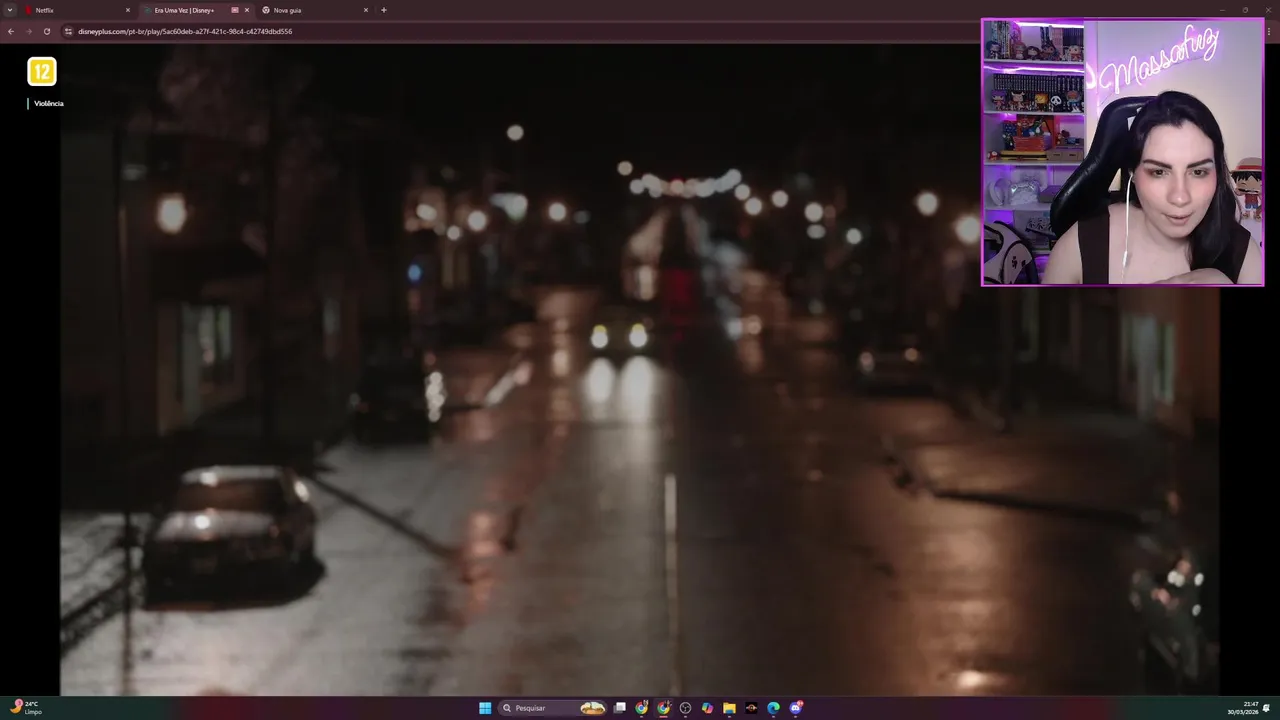The height and width of the screenshot is (720, 1280).
Task: Select the Era Uma Vez Disney+ tab
Action: click(196, 10)
